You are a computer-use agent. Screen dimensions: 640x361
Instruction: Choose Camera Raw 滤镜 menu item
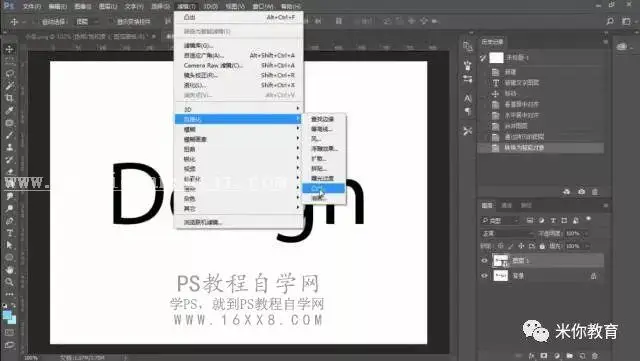tap(238, 65)
